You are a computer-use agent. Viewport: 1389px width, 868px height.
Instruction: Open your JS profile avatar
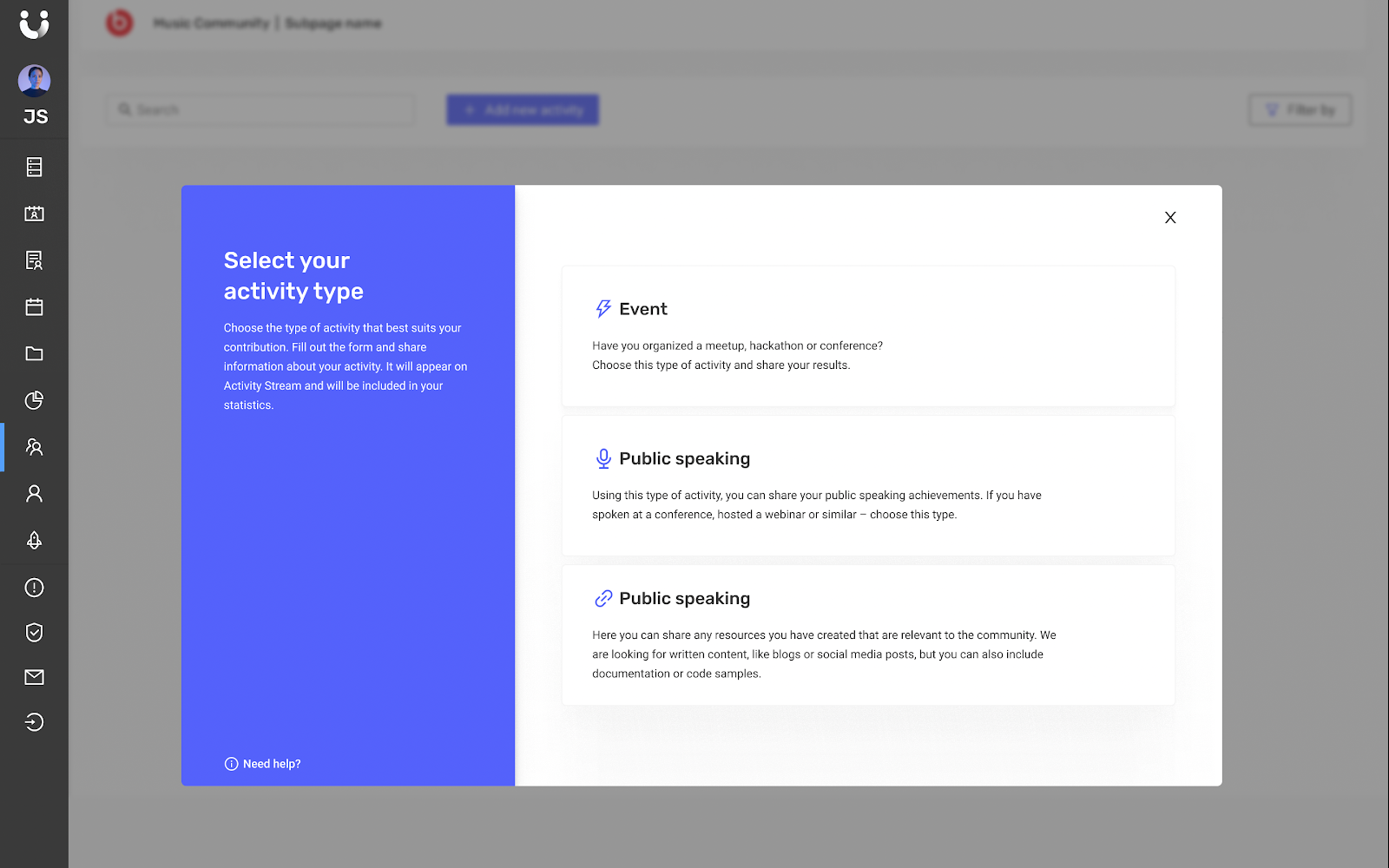[x=34, y=79]
